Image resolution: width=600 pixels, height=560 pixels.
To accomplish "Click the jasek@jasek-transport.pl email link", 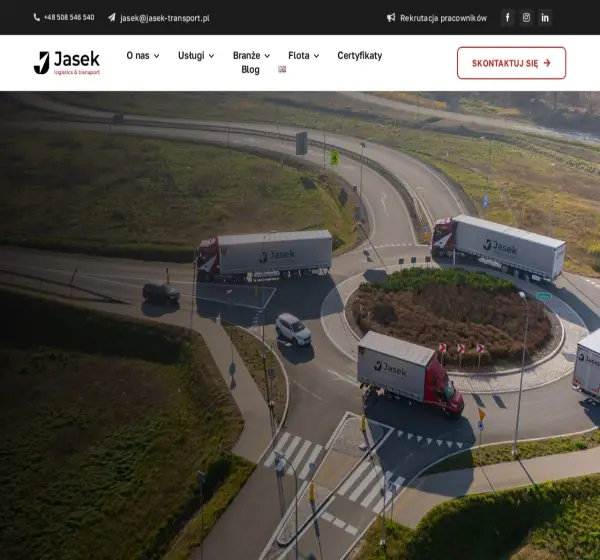I will coord(165,18).
